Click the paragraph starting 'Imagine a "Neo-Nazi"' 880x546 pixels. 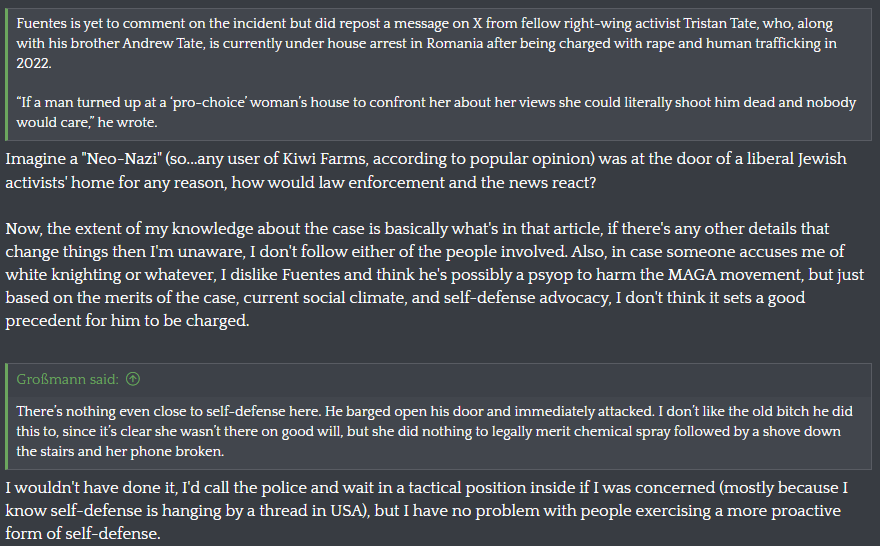pos(426,171)
